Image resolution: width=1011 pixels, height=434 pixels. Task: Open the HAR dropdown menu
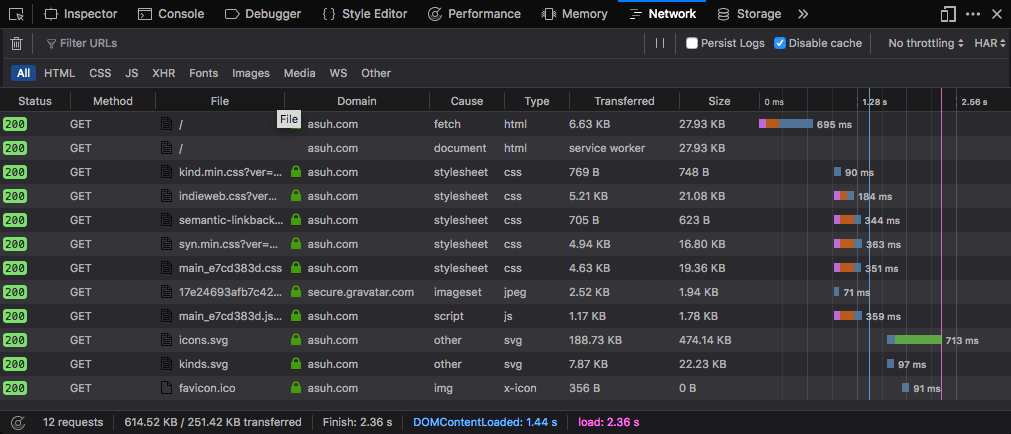pyautogui.click(x=990, y=43)
